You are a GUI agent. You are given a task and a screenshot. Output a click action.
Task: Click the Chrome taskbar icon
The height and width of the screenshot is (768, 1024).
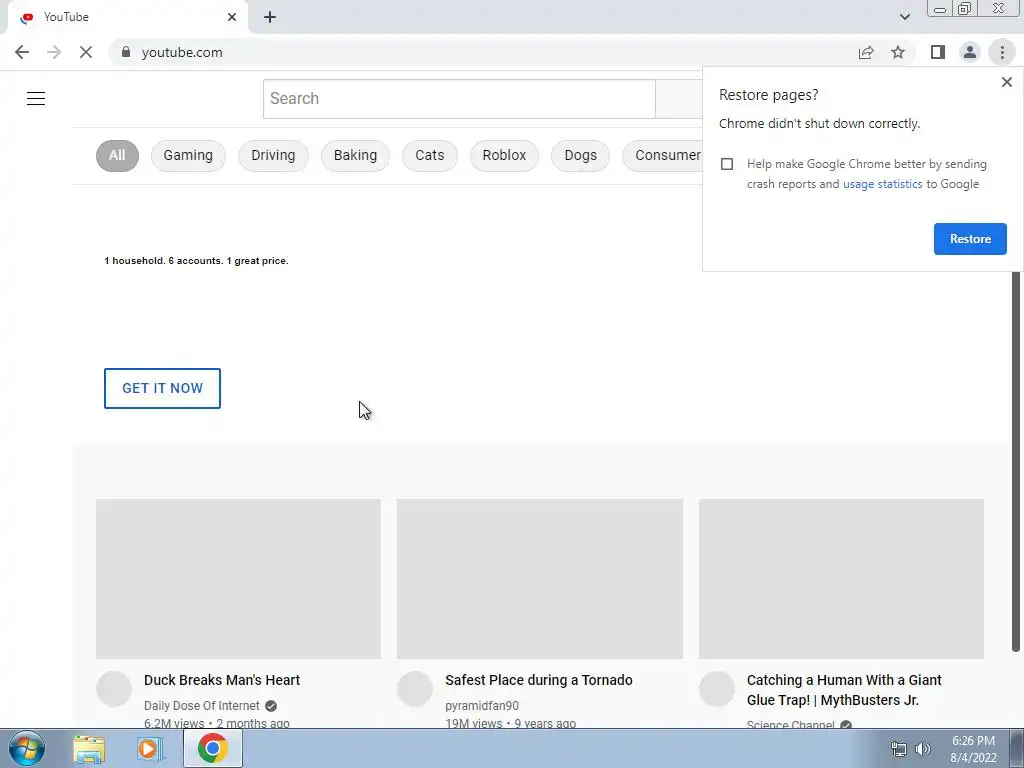212,748
